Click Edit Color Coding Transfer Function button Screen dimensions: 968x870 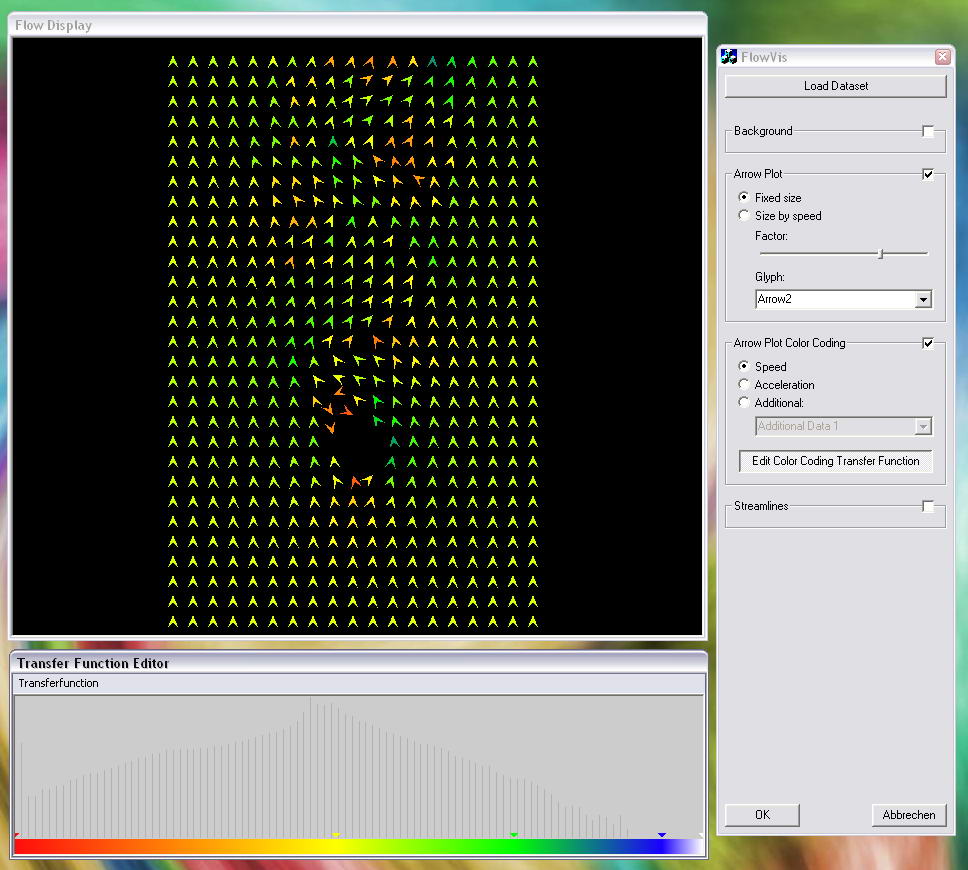coord(835,461)
